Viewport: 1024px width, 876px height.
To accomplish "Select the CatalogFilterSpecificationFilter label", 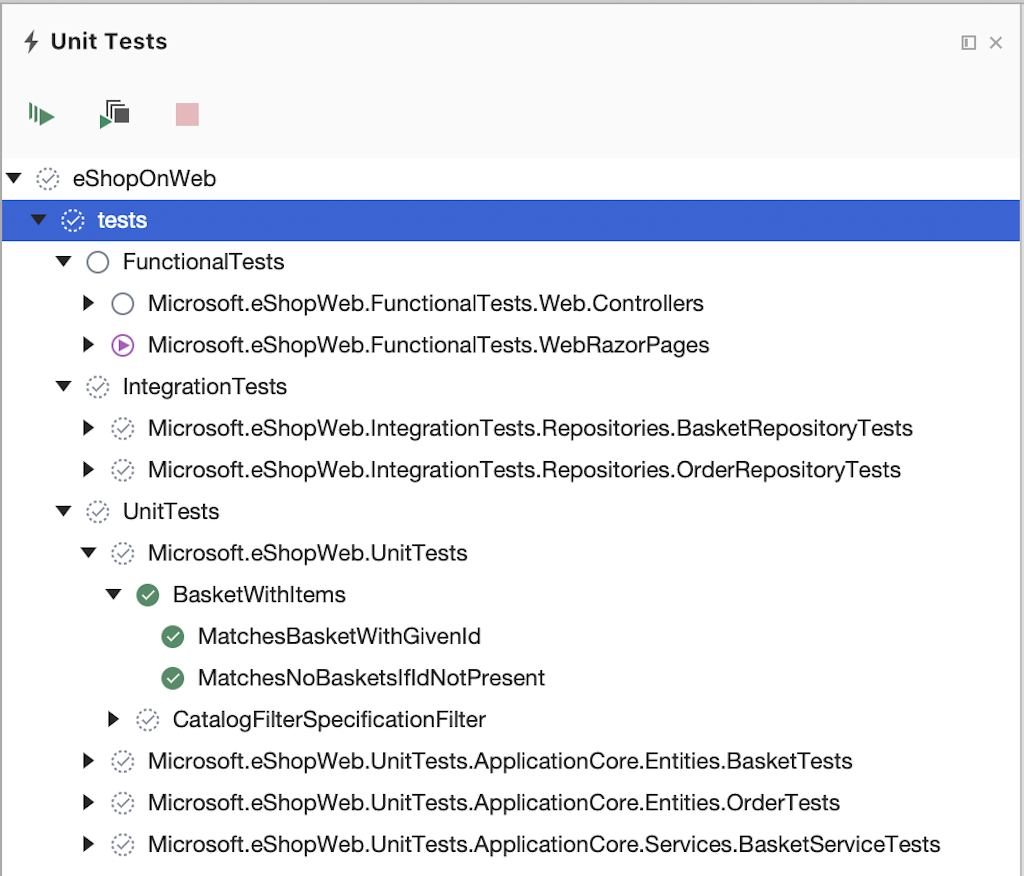I will tap(329, 720).
